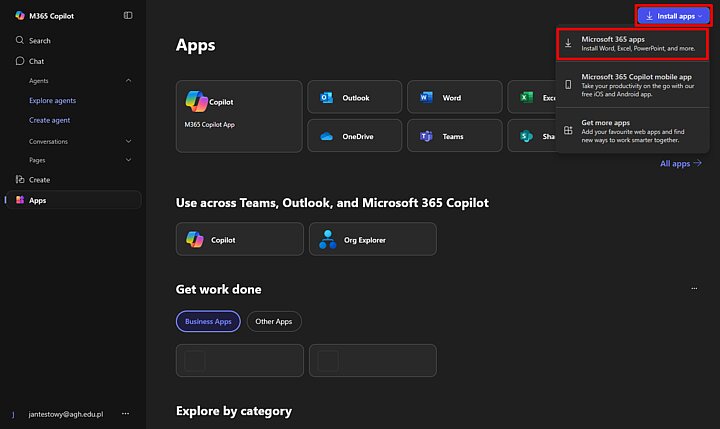Open the Copilot tile under Use across Teams
Image resolution: width=720 pixels, height=429 pixels.
(x=240, y=239)
